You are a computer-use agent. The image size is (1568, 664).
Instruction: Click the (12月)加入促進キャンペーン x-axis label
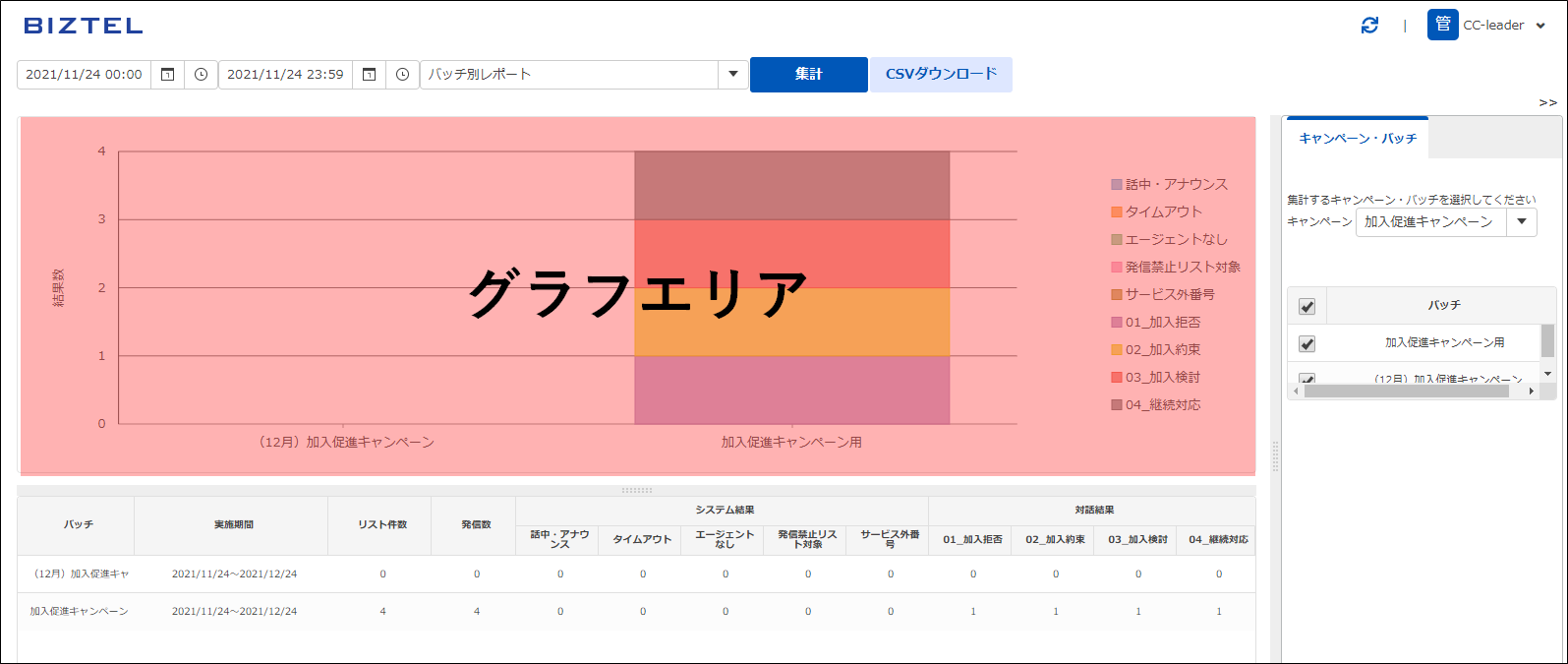point(346,443)
